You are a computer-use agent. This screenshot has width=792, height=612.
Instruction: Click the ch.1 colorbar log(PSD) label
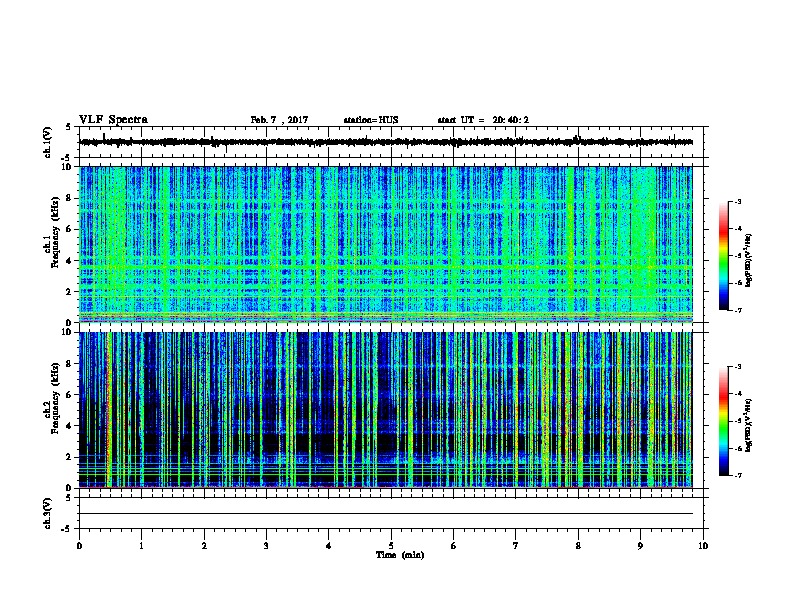point(749,260)
